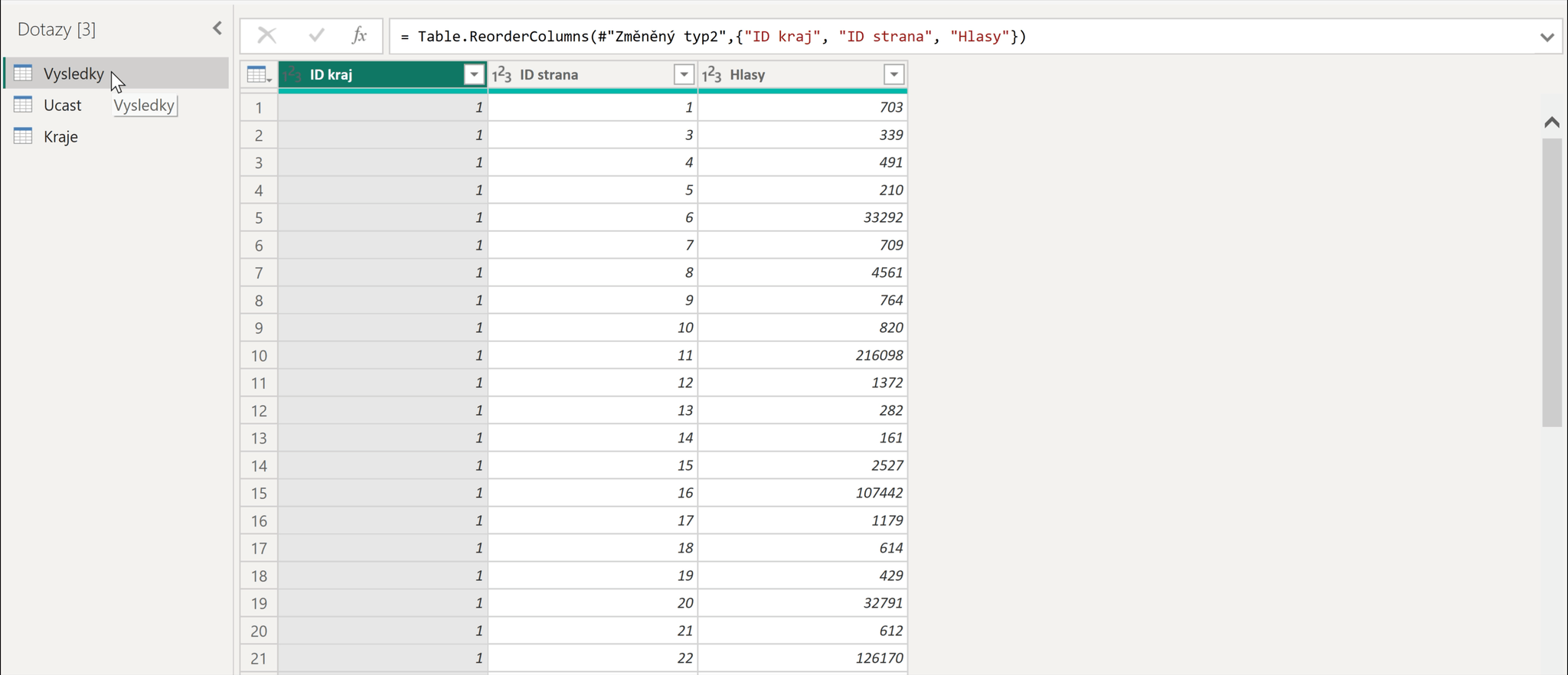The image size is (1568, 675).
Task: Open the ID strana column filter dropdown
Action: [x=684, y=74]
